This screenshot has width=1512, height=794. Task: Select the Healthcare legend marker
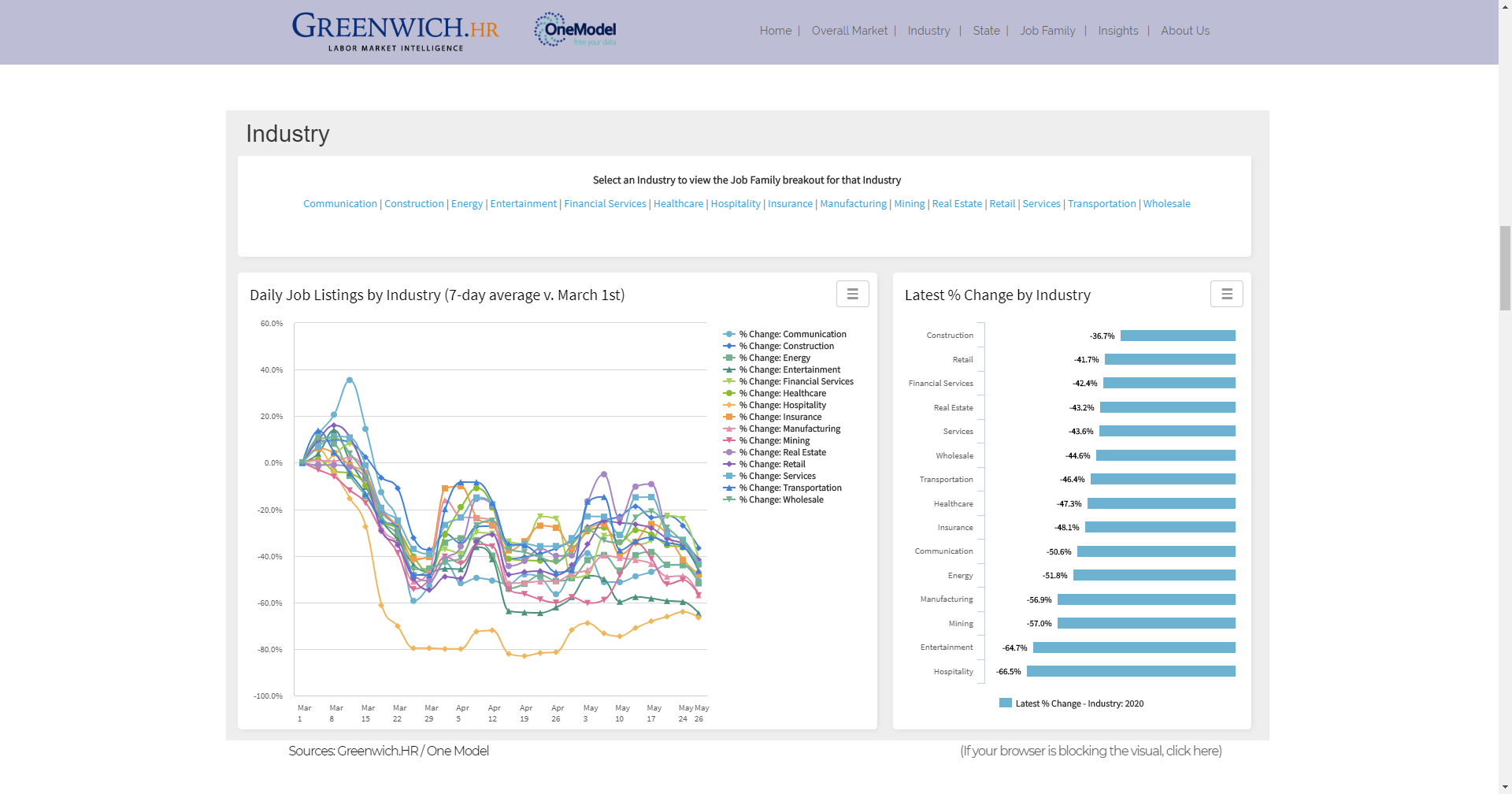[x=728, y=393]
